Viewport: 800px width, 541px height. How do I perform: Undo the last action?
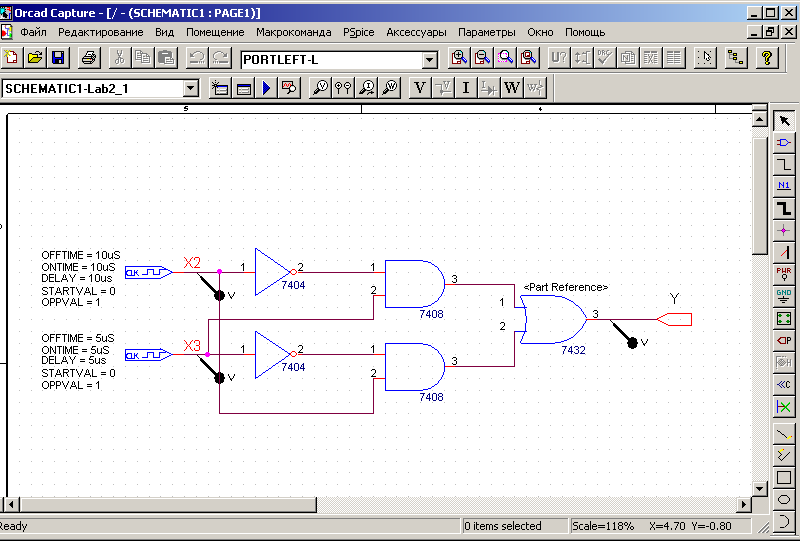[x=197, y=58]
